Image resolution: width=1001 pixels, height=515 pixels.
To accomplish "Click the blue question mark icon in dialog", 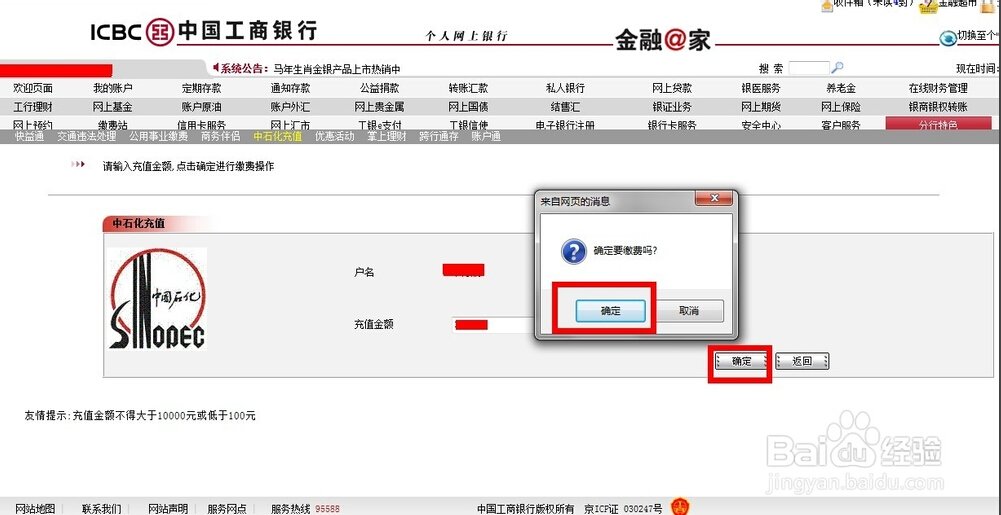I will (x=573, y=251).
